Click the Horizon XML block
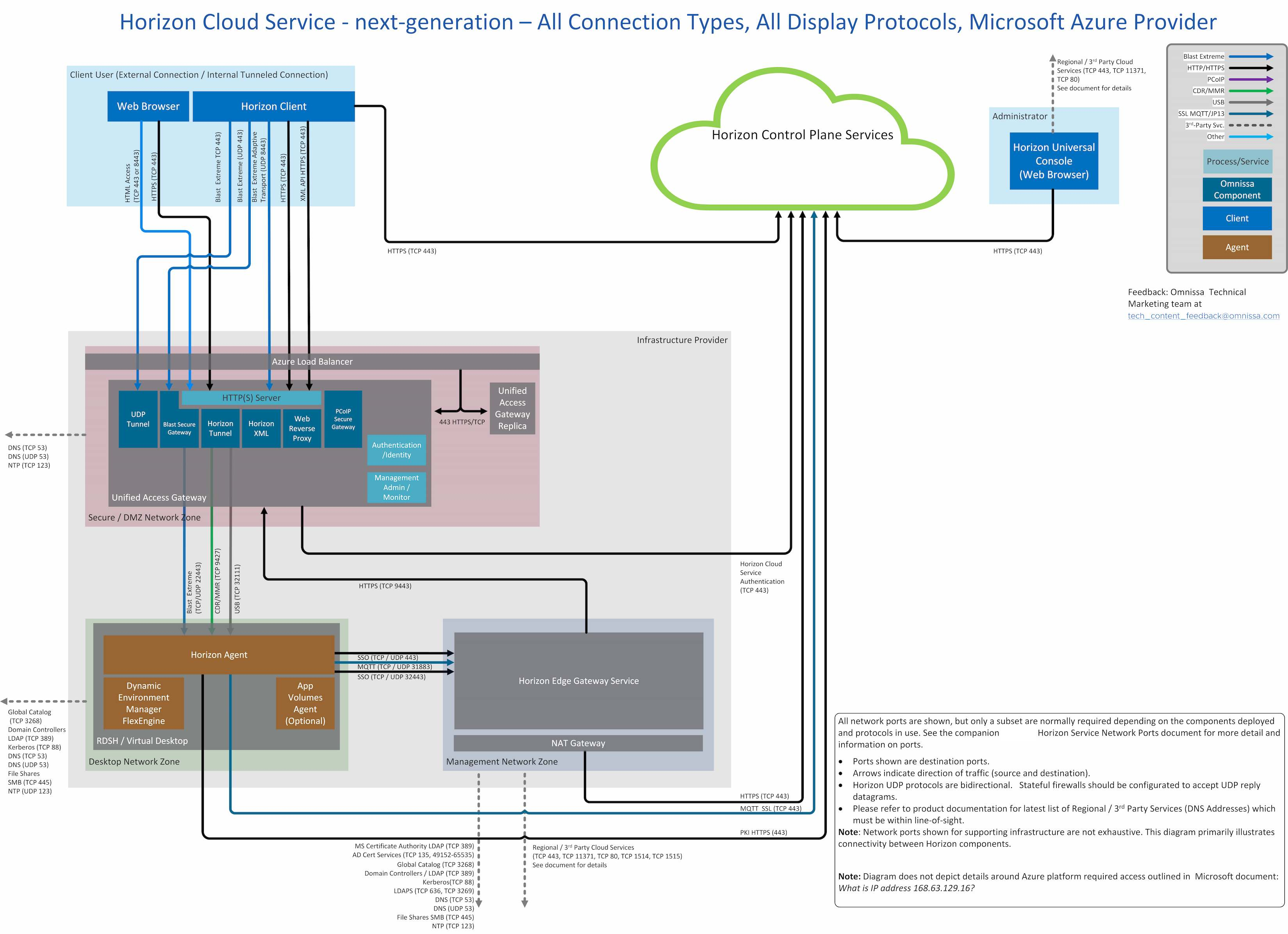This screenshot has width=1288, height=934. (261, 429)
